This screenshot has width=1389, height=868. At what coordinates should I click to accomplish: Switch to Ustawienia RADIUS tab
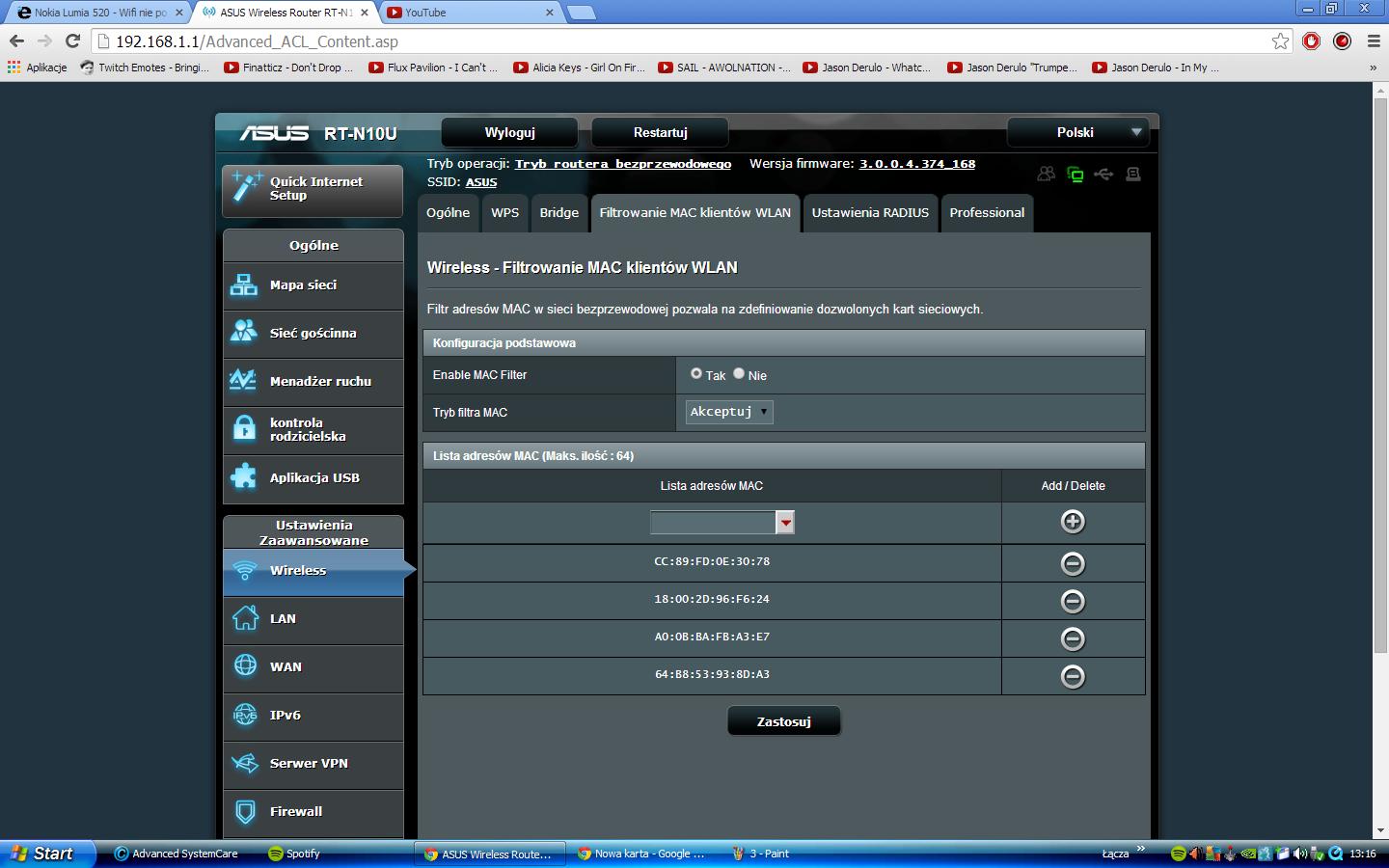click(870, 213)
